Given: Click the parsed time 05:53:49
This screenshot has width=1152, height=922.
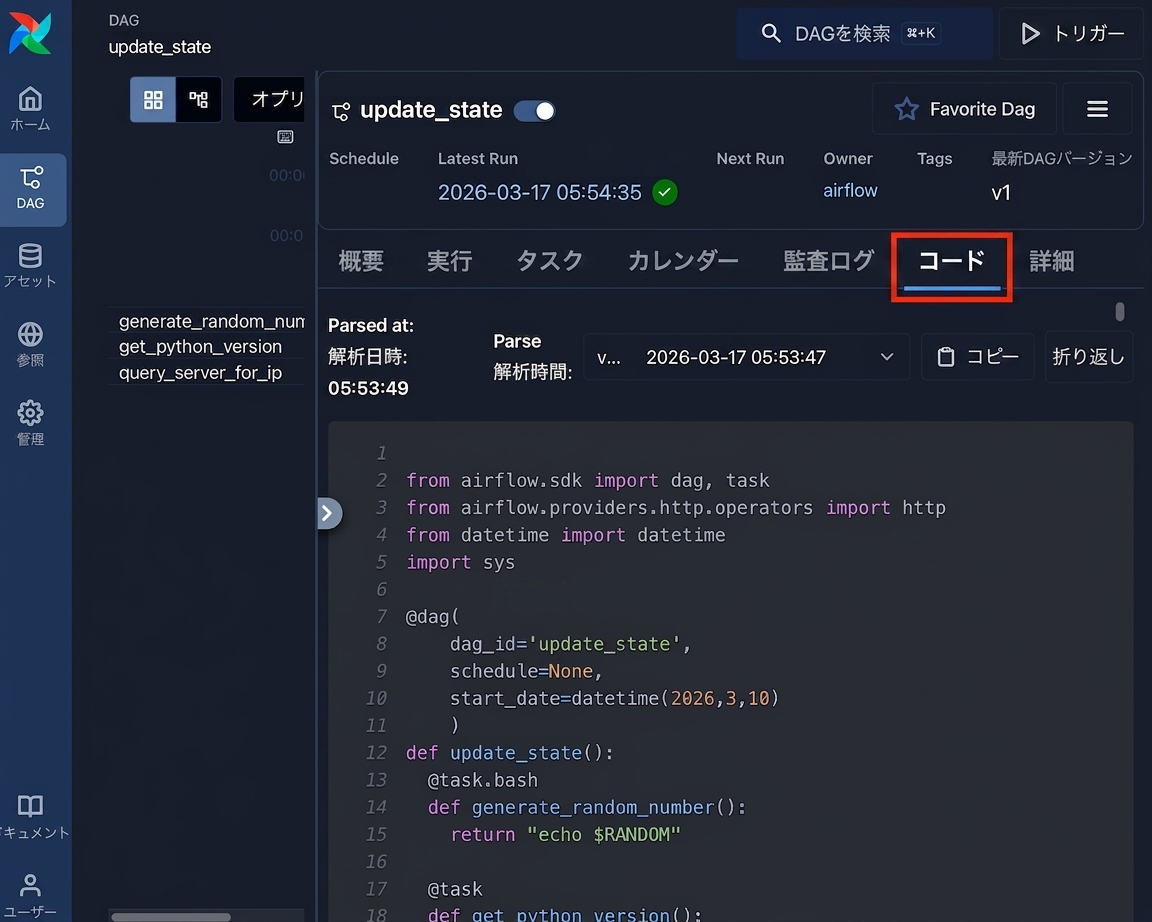Looking at the screenshot, I should click(x=368, y=388).
